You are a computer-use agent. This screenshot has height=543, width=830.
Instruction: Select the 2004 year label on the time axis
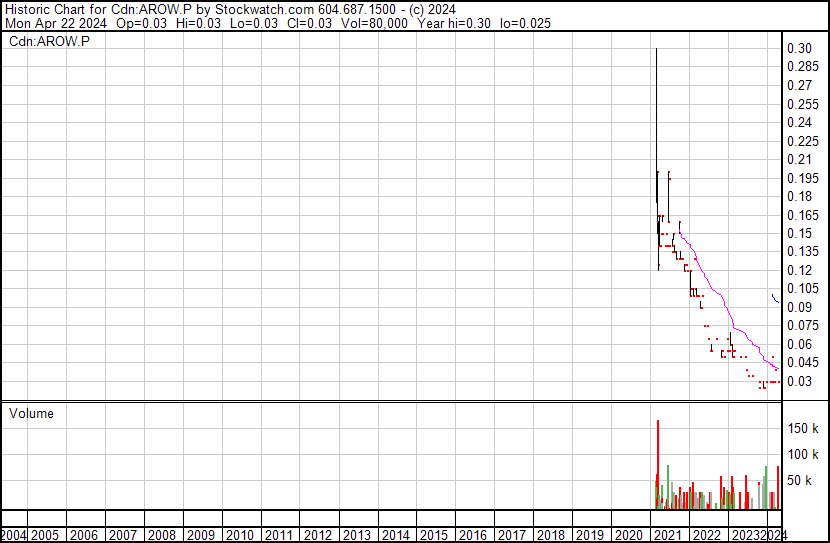(14, 535)
